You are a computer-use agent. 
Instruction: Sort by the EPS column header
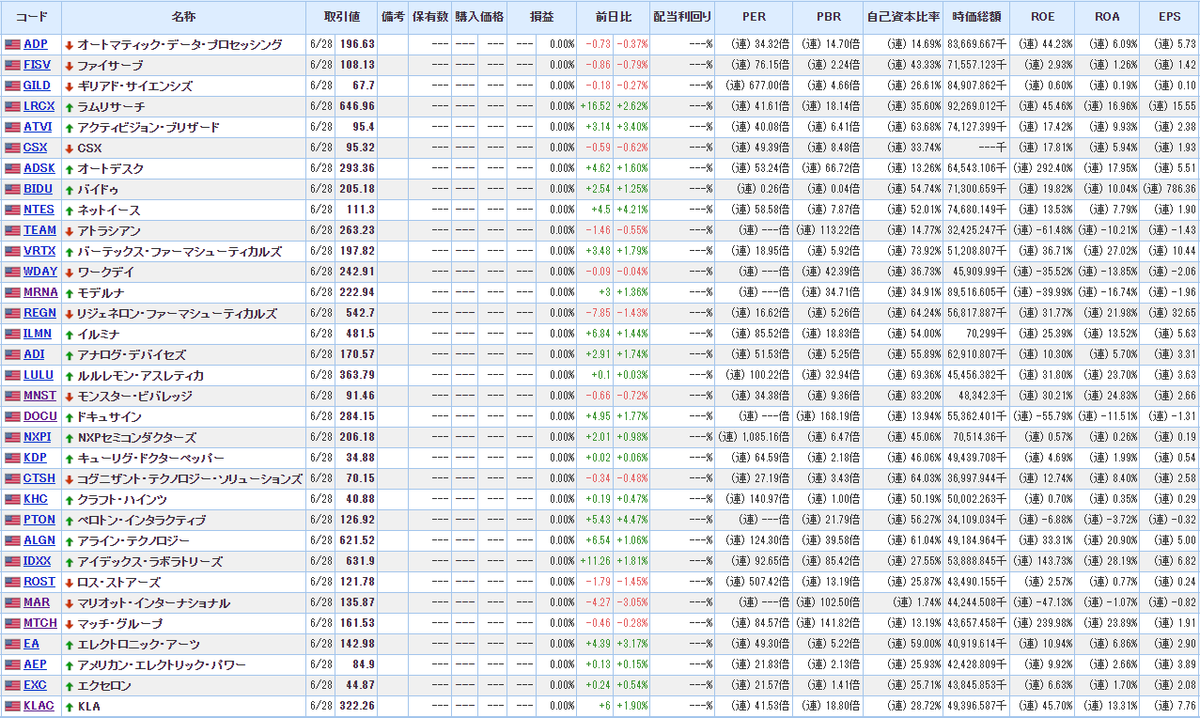coord(1169,18)
